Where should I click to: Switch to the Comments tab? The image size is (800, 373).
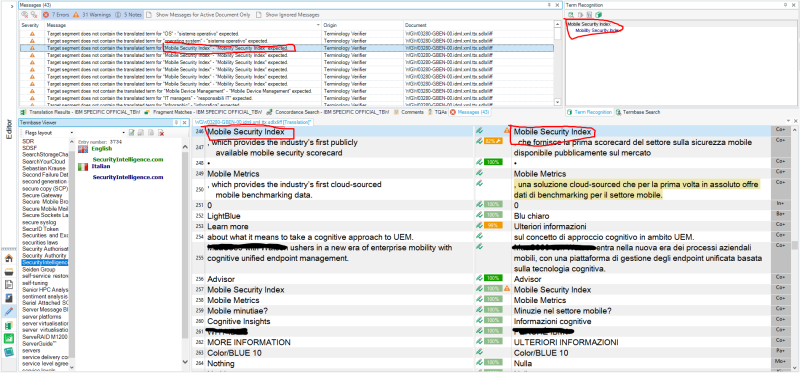point(410,112)
